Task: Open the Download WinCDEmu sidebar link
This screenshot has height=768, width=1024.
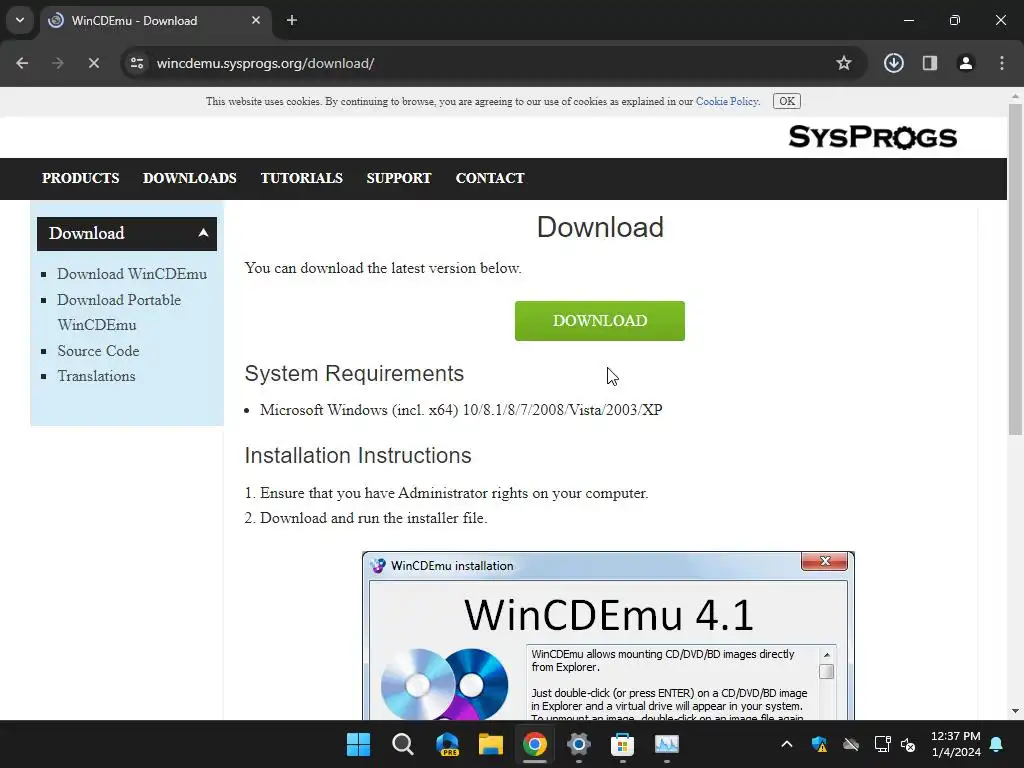Action: (132, 274)
